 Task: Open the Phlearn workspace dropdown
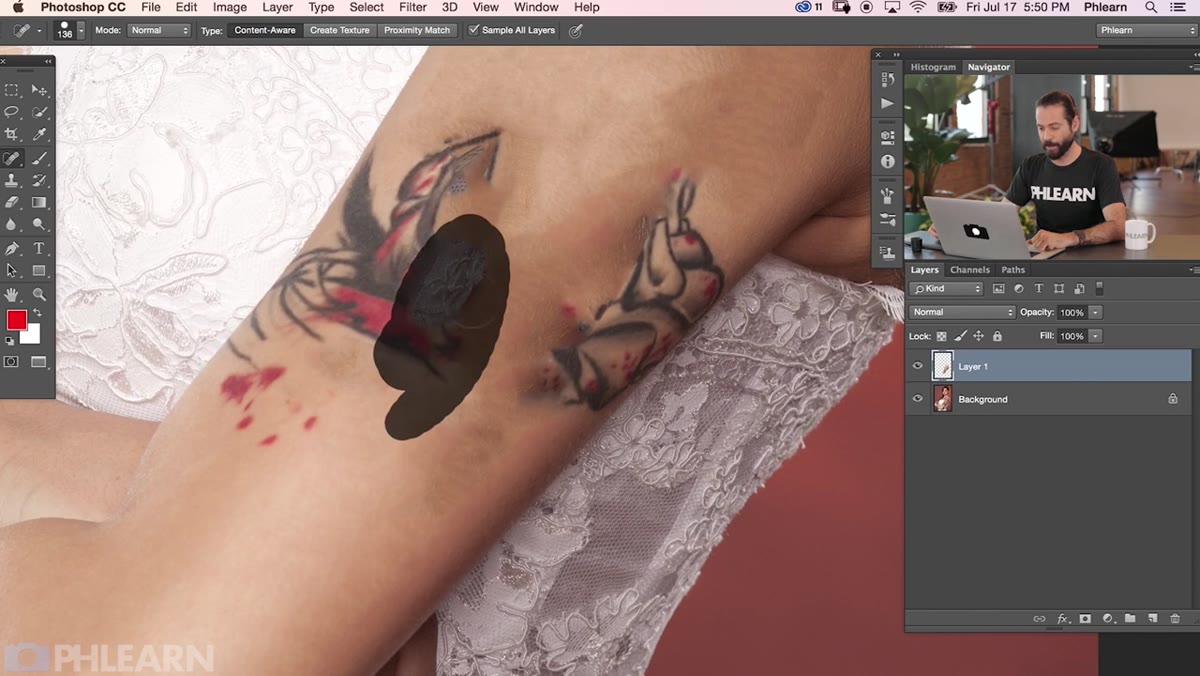click(1146, 31)
